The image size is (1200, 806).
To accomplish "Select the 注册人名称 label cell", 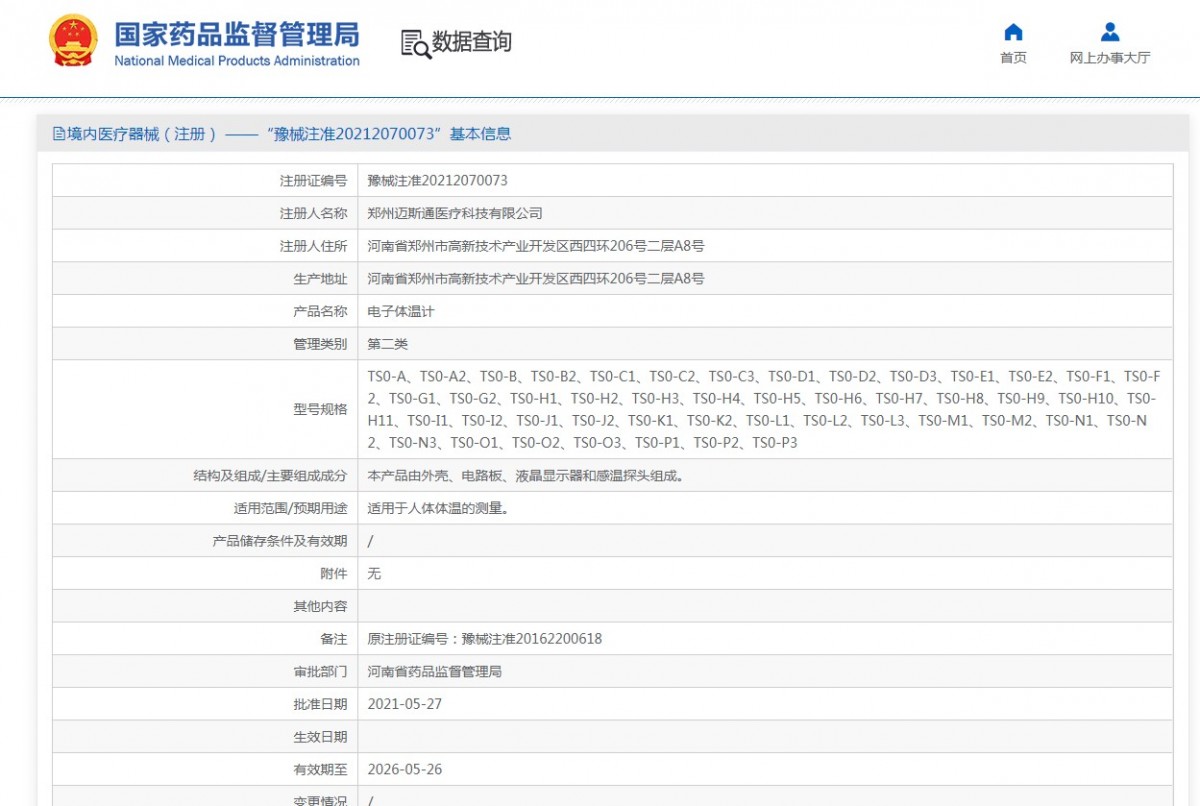I will point(205,213).
